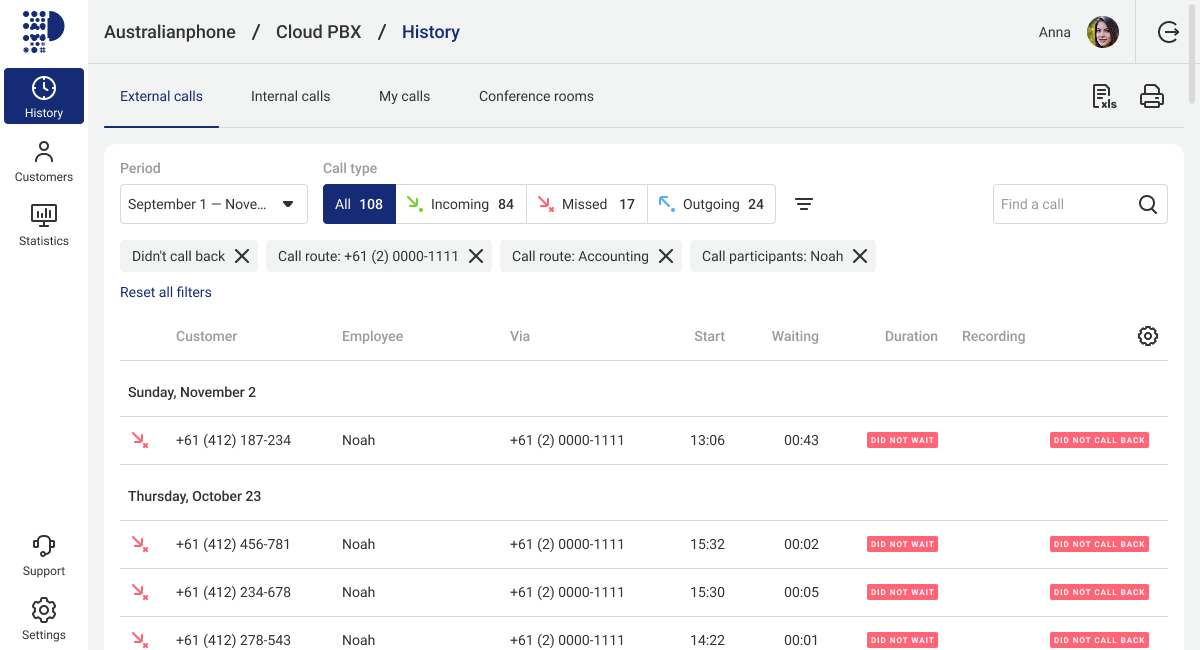Click employee Noah in 13:06 row

click(x=358, y=440)
